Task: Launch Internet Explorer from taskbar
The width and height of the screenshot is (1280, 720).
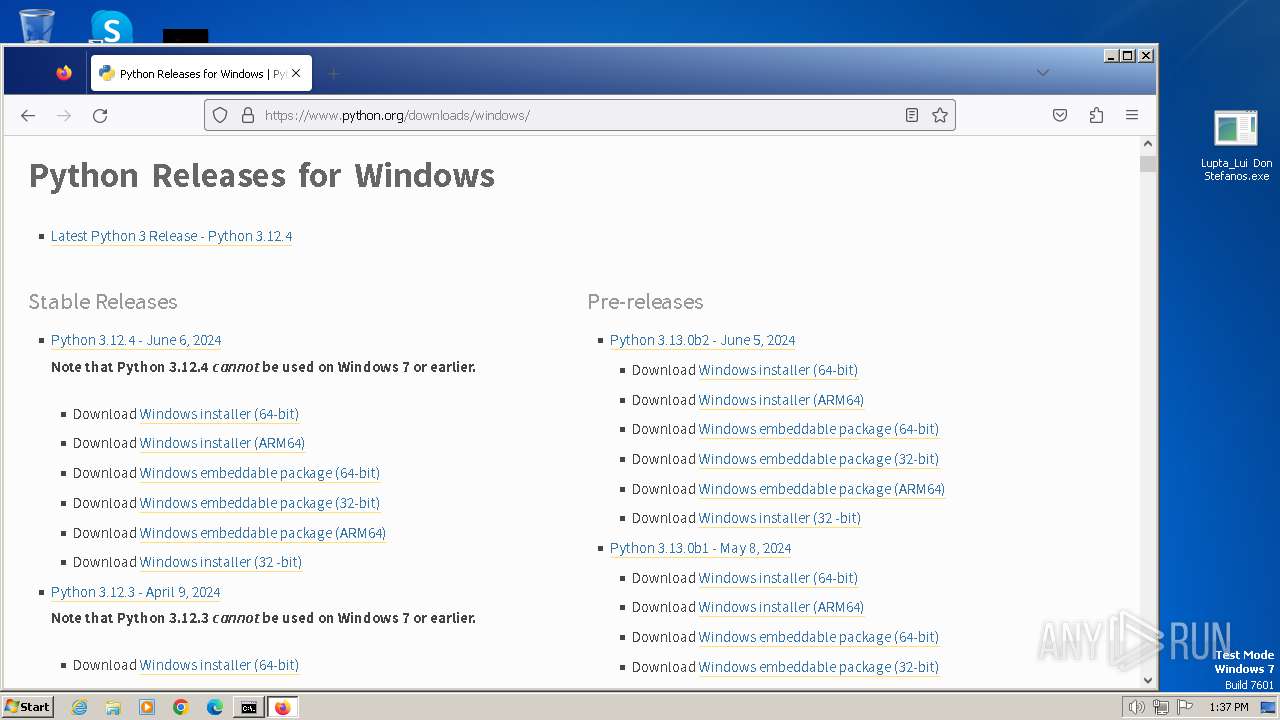Action: (x=80, y=707)
